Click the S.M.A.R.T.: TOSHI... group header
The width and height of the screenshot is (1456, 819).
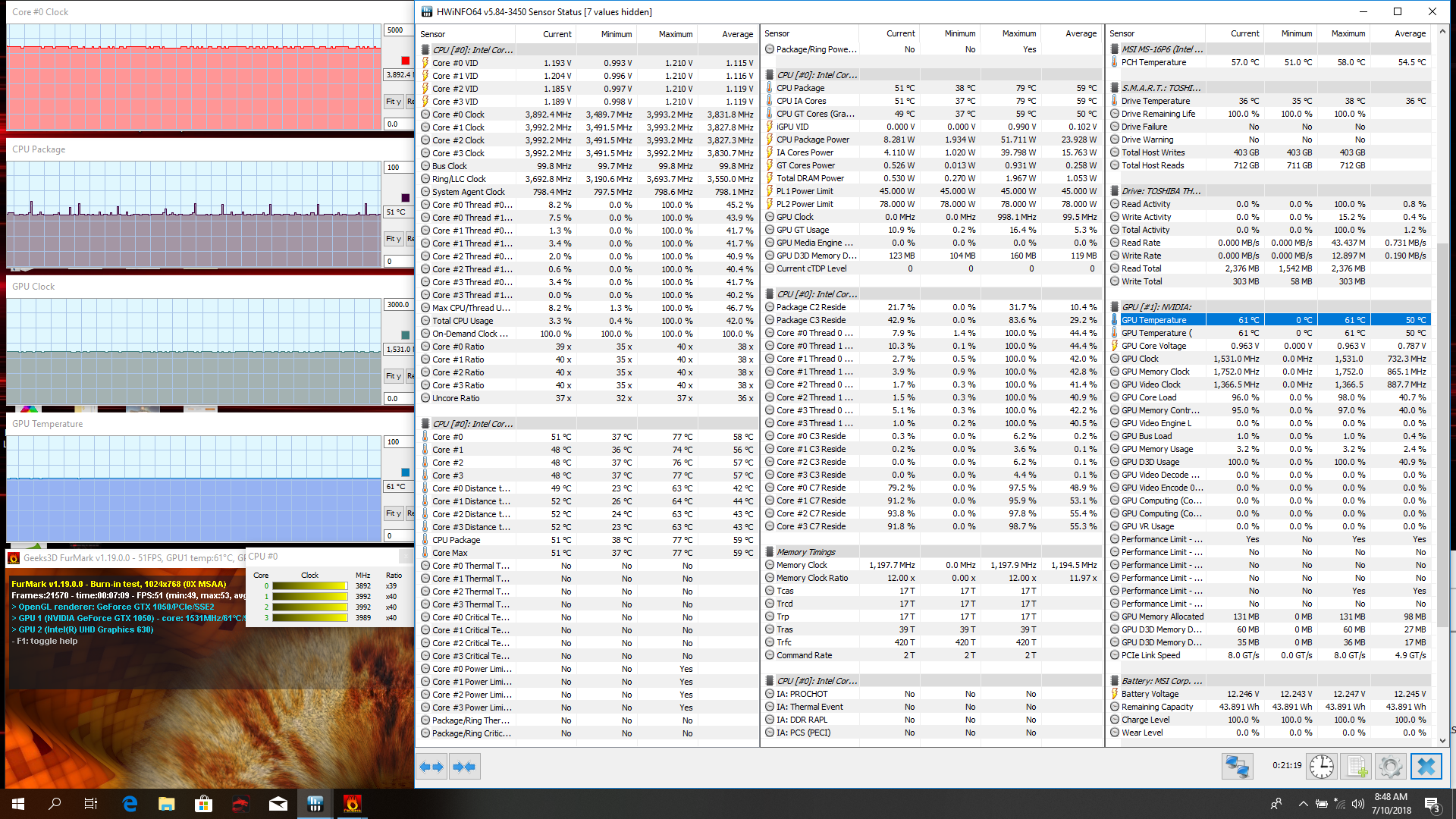pos(1269,88)
